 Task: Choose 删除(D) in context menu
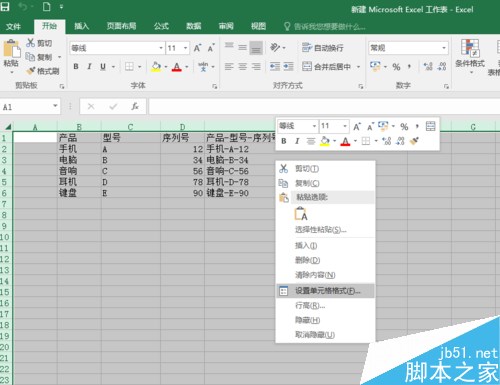click(x=325, y=260)
